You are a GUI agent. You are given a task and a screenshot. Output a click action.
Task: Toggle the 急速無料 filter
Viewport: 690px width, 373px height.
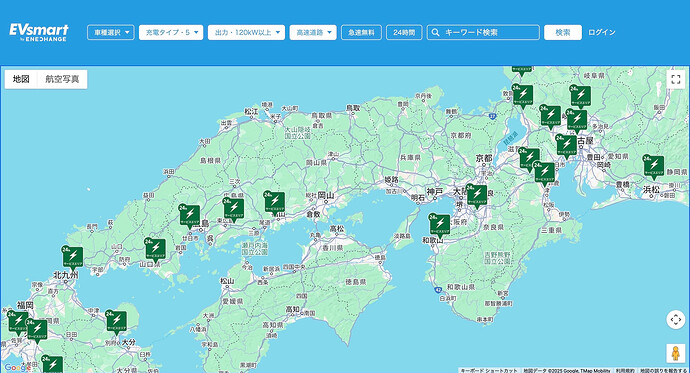(361, 32)
